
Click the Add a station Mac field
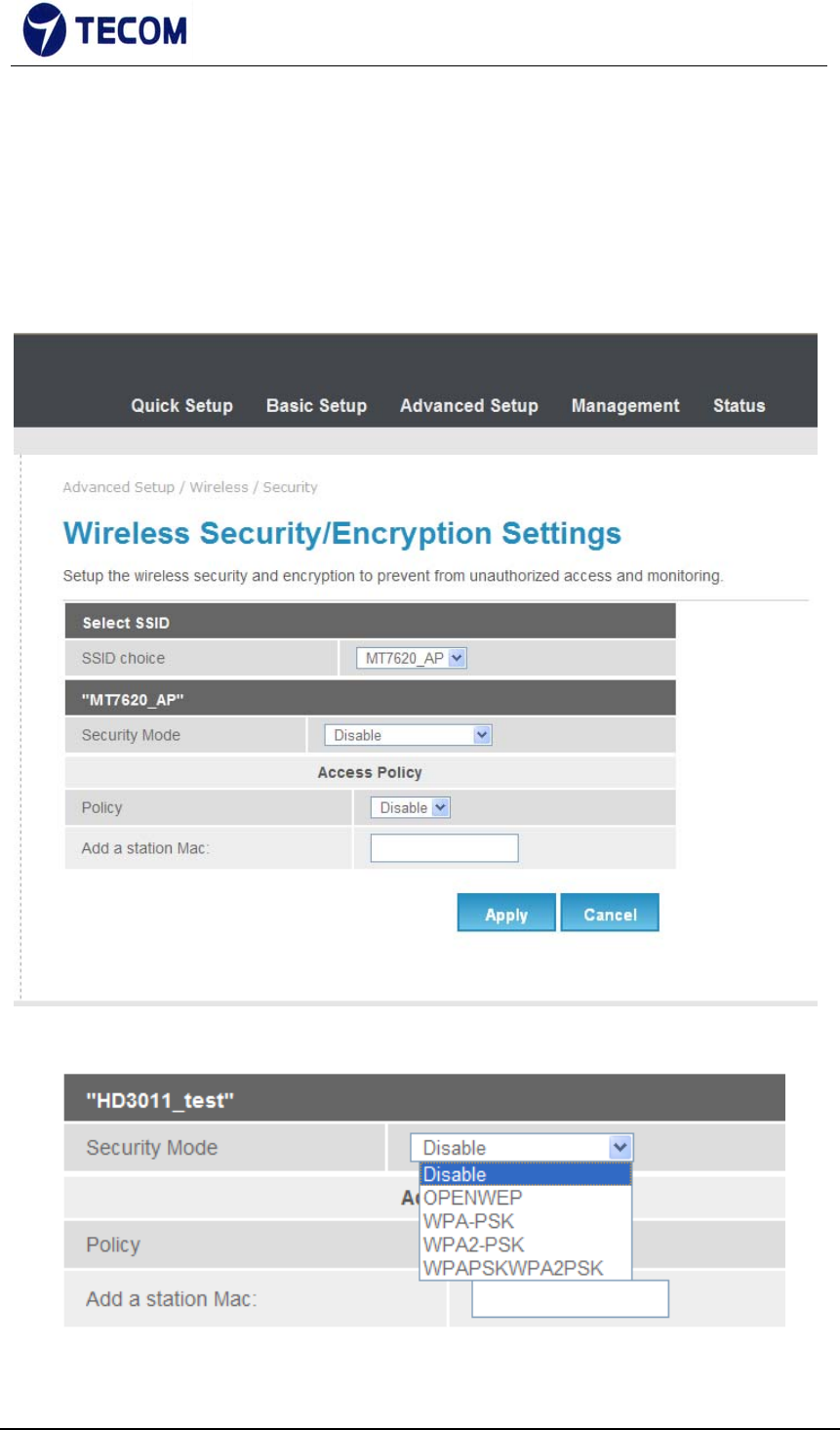[444, 847]
